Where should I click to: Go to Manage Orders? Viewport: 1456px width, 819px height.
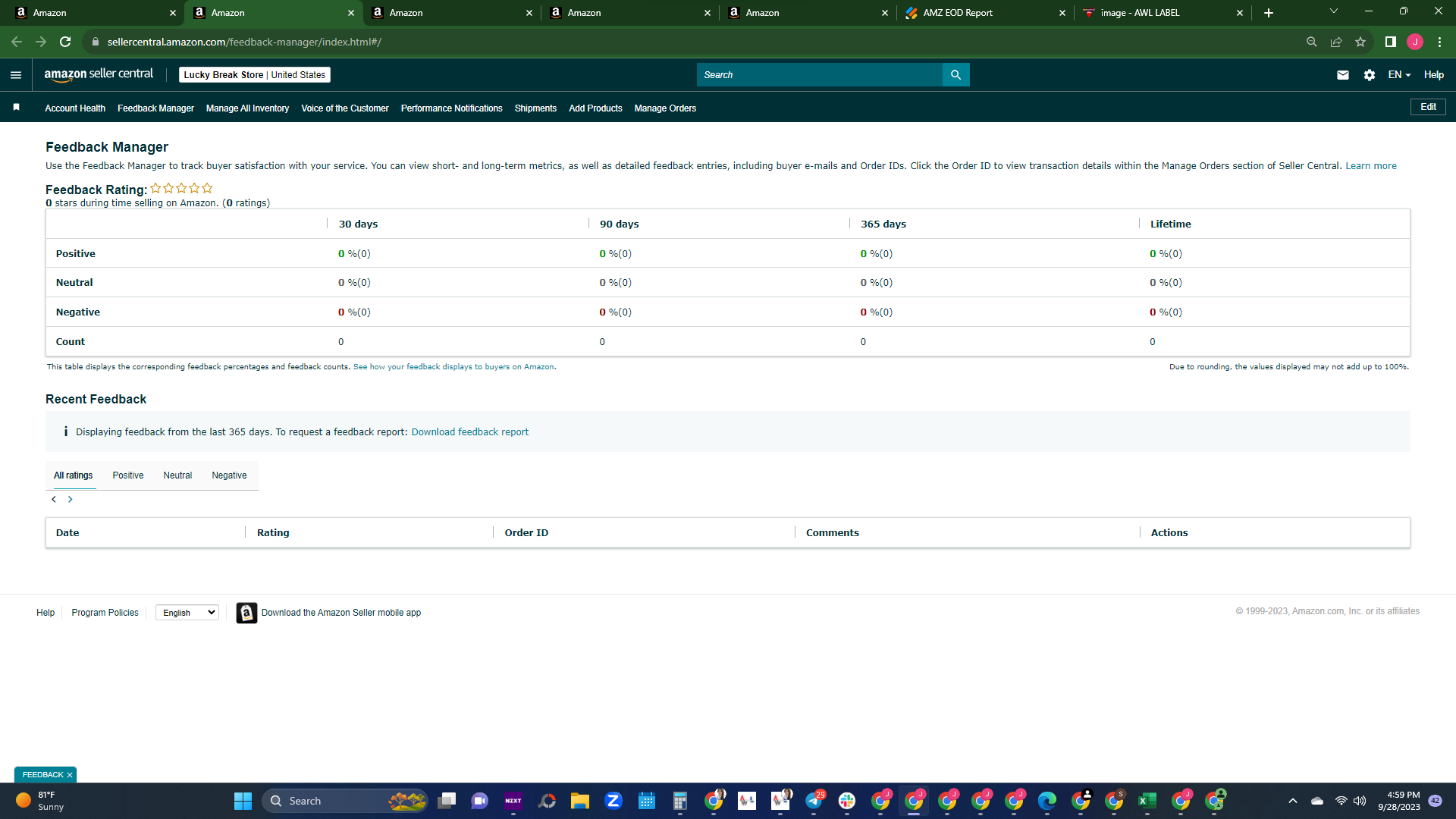click(x=665, y=108)
